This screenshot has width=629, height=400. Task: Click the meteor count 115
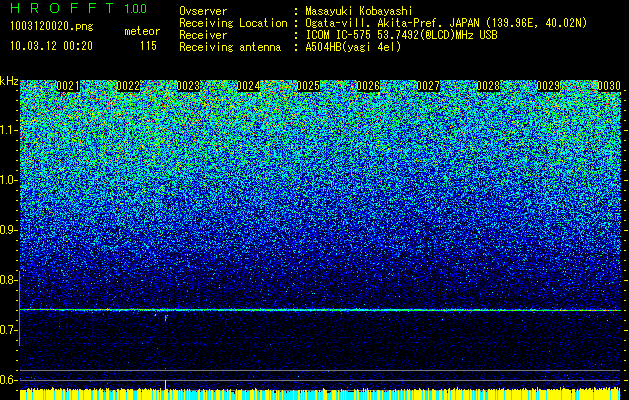(148, 46)
